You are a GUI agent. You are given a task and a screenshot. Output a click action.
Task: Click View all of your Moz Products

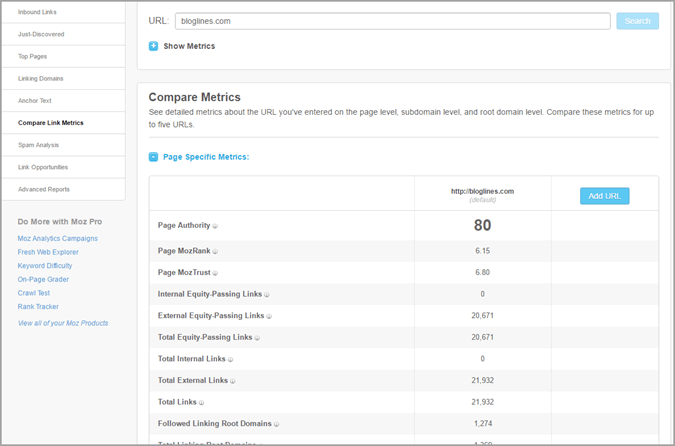(63, 323)
